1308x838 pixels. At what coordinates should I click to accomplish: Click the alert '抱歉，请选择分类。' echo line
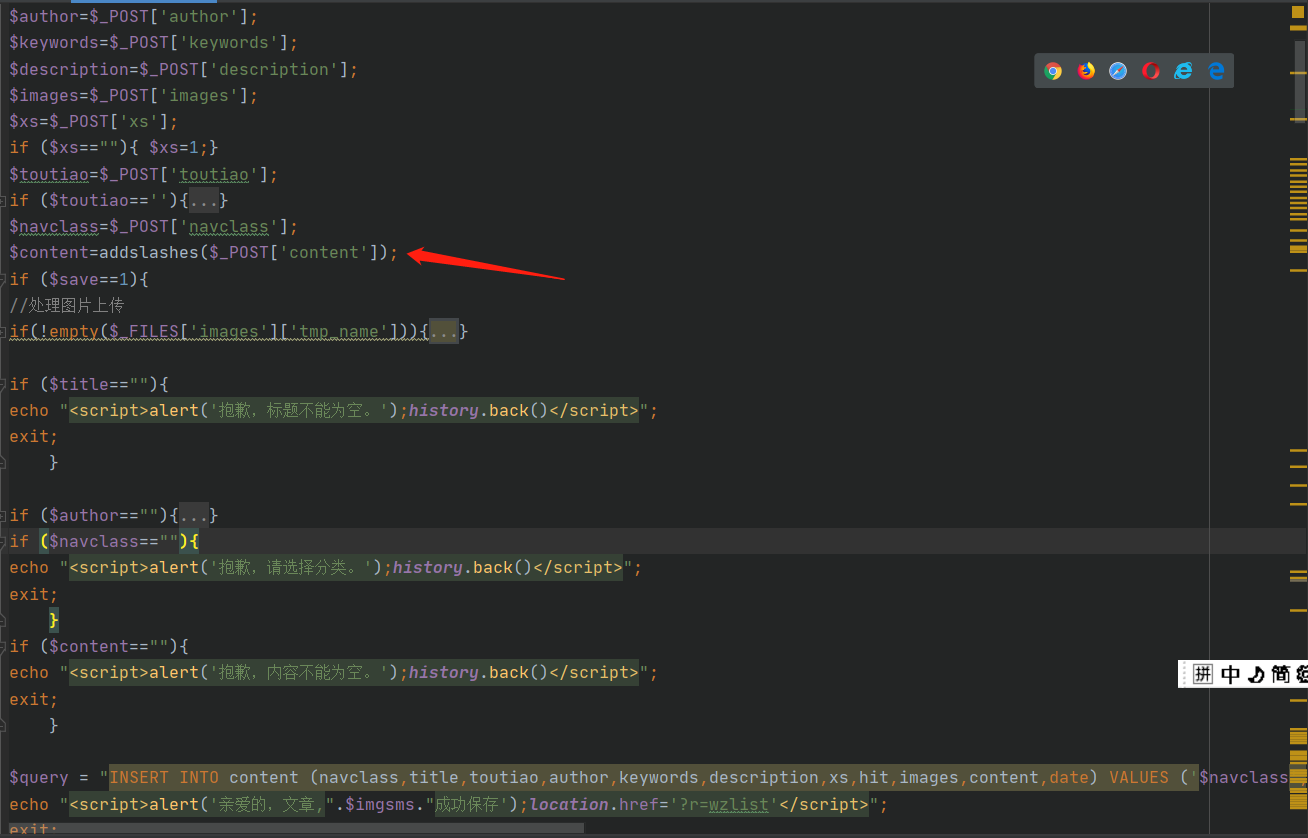(x=326, y=567)
